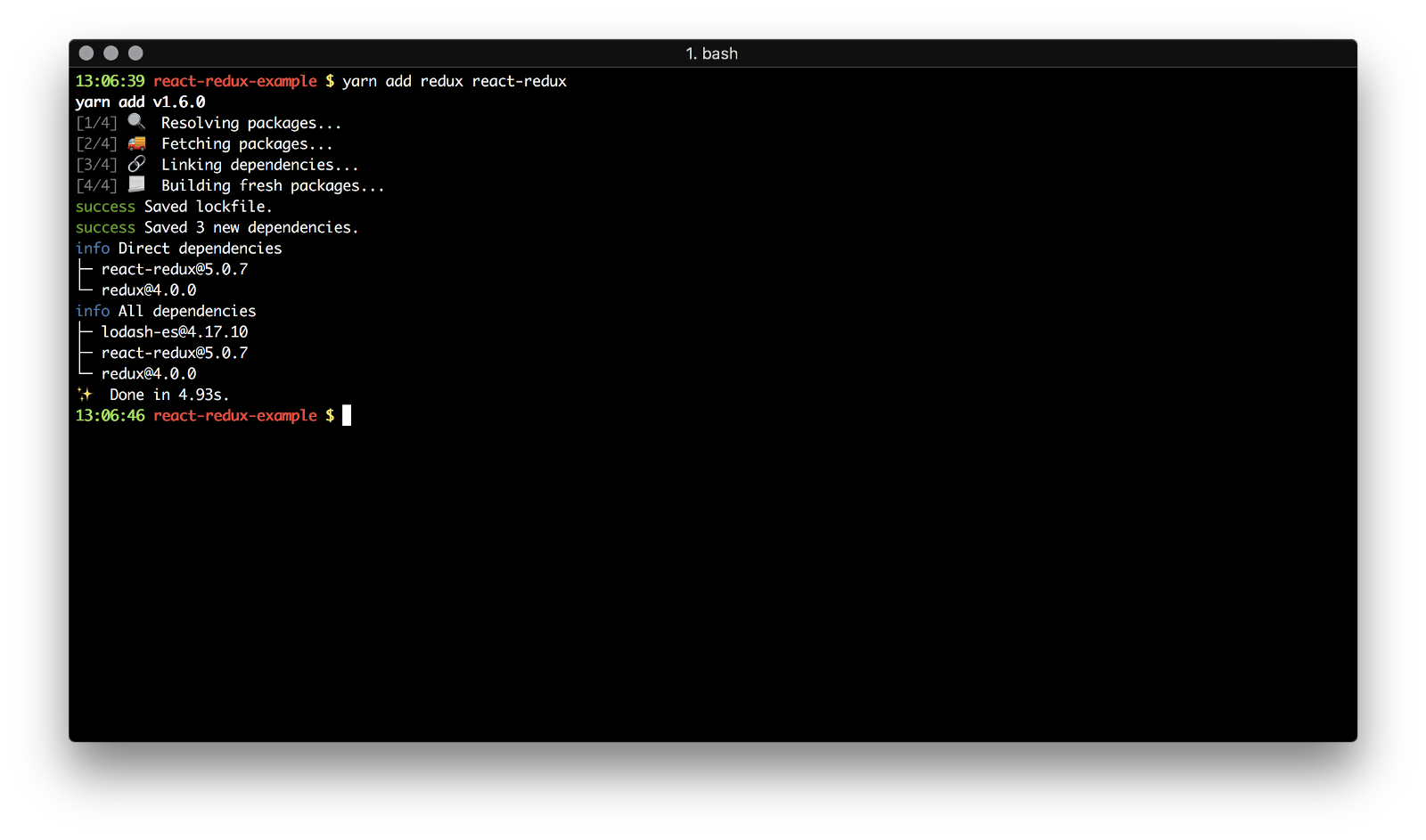
Task: Click react-redux@5.0.7 under Direct dependencies
Action: pyautogui.click(x=175, y=269)
